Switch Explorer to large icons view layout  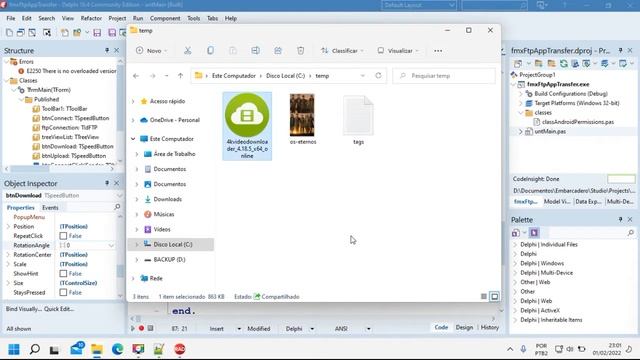pyautogui.click(x=494, y=296)
